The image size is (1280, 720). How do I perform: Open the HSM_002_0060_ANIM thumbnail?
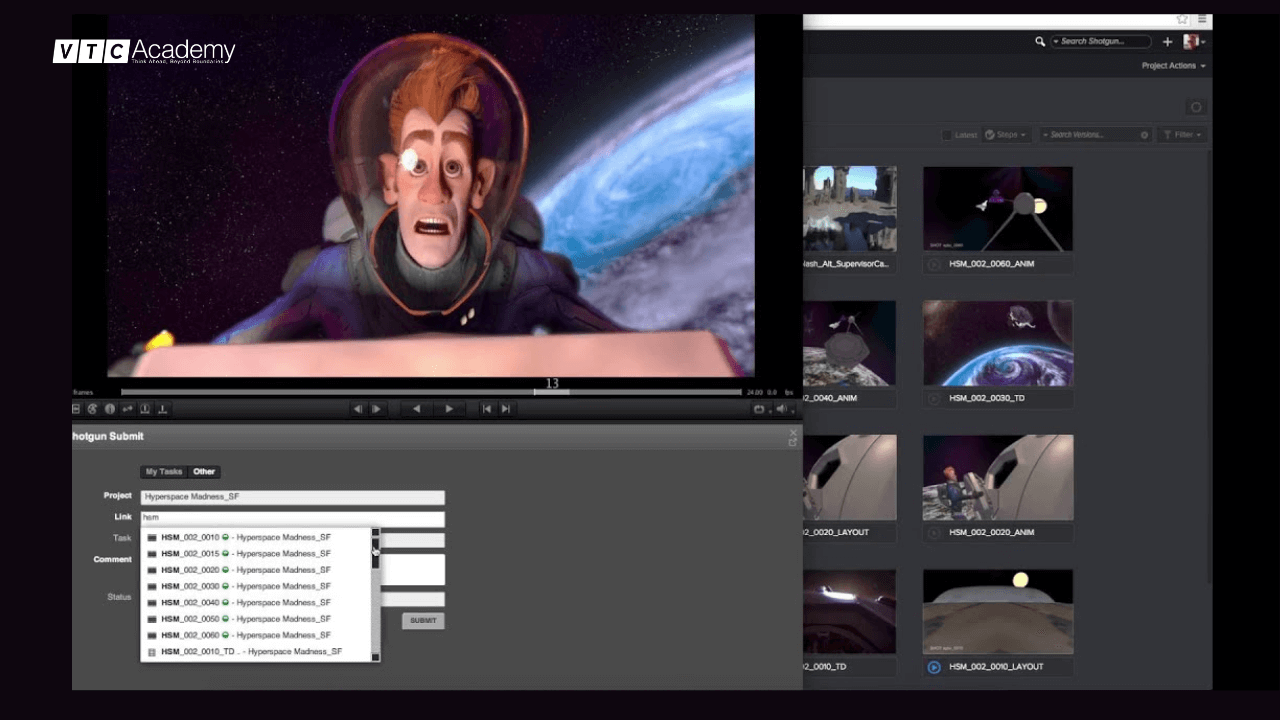coord(997,209)
